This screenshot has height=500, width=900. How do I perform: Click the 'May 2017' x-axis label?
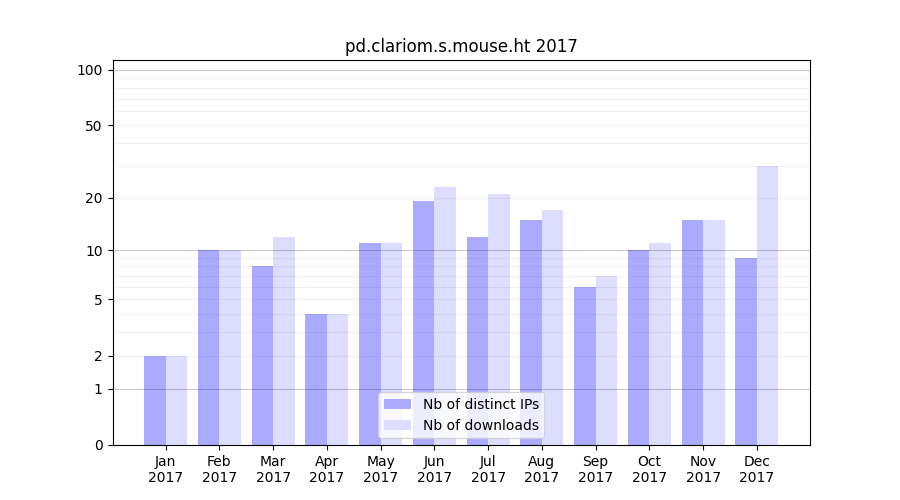(380, 469)
